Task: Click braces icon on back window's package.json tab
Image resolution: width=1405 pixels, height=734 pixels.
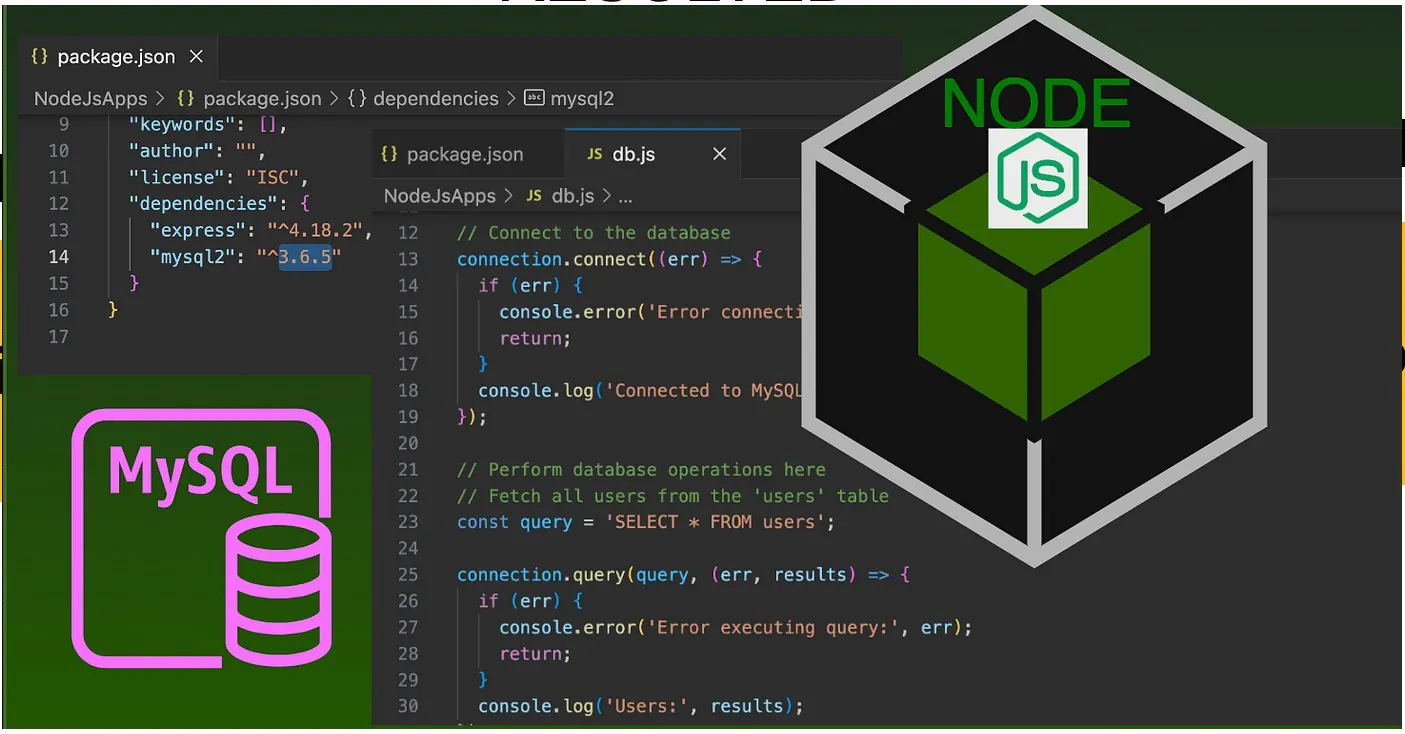Action: 39,57
